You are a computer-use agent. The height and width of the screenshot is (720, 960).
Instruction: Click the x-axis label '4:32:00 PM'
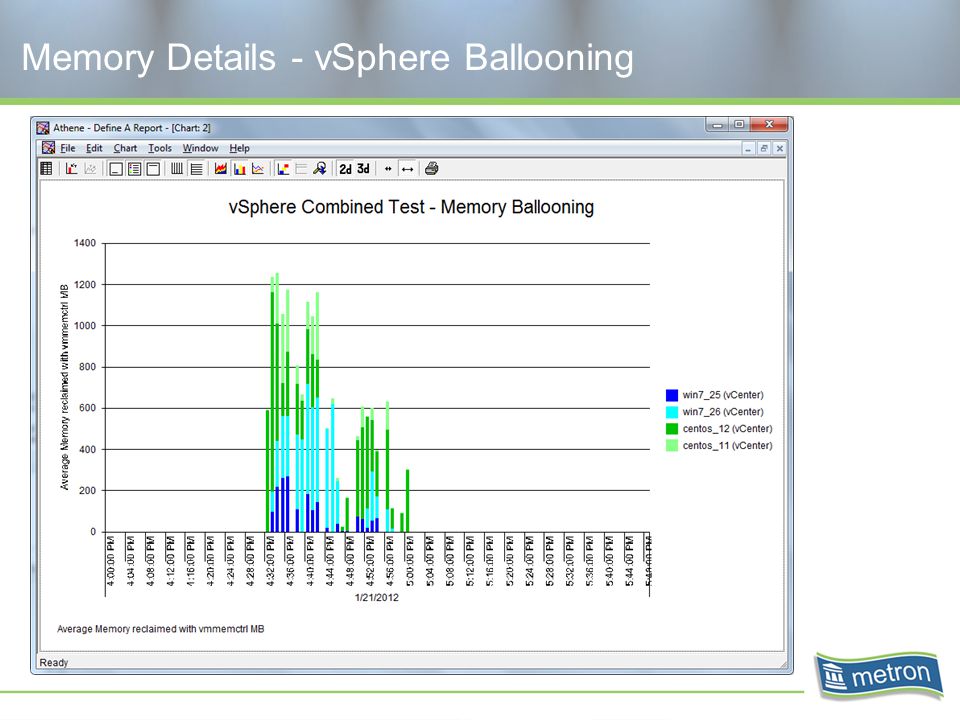pos(271,561)
